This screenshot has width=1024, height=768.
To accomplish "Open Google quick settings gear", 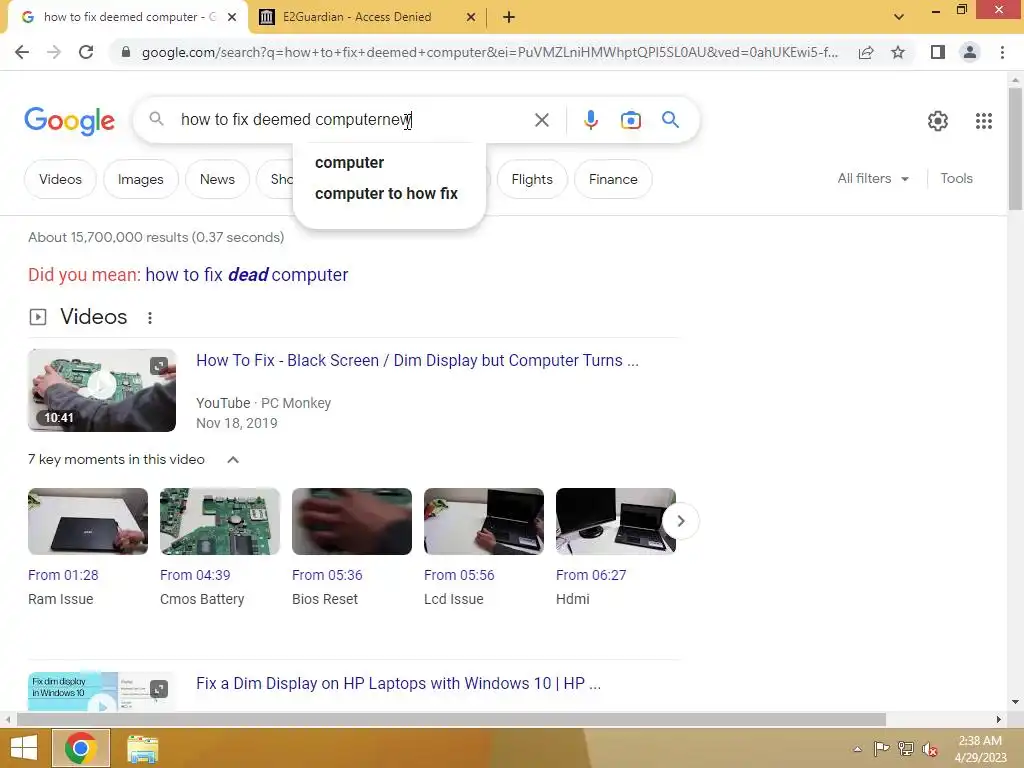I will point(938,121).
